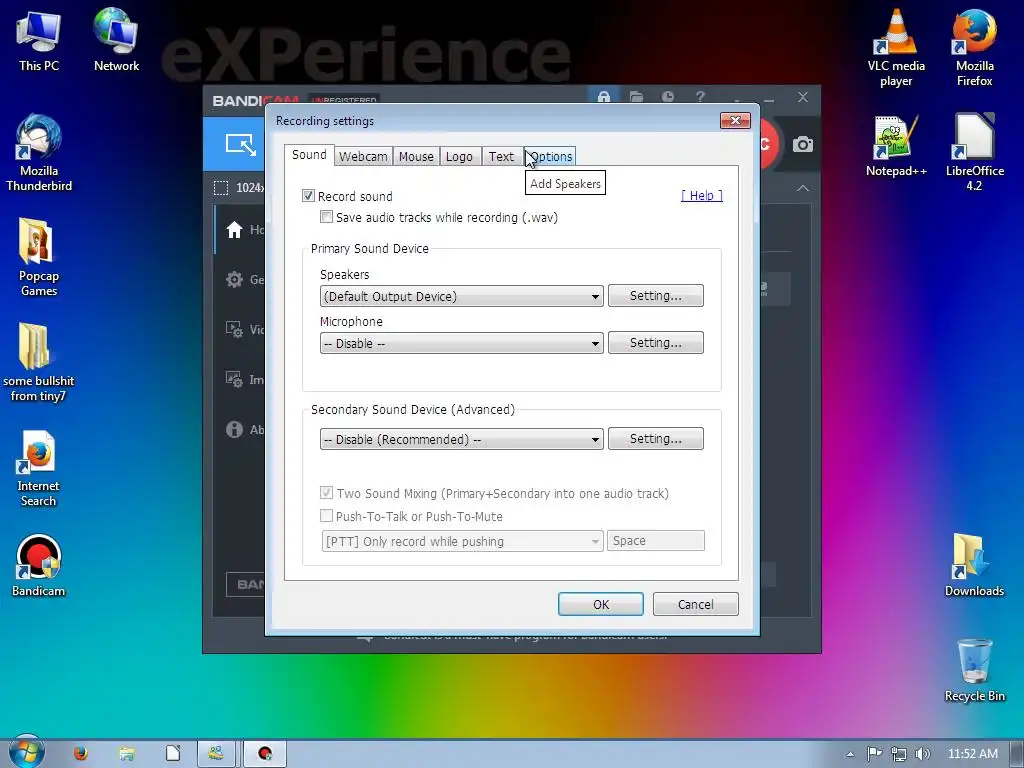Open the Popcap Games folder
1024x768 pixels.
coord(39,257)
